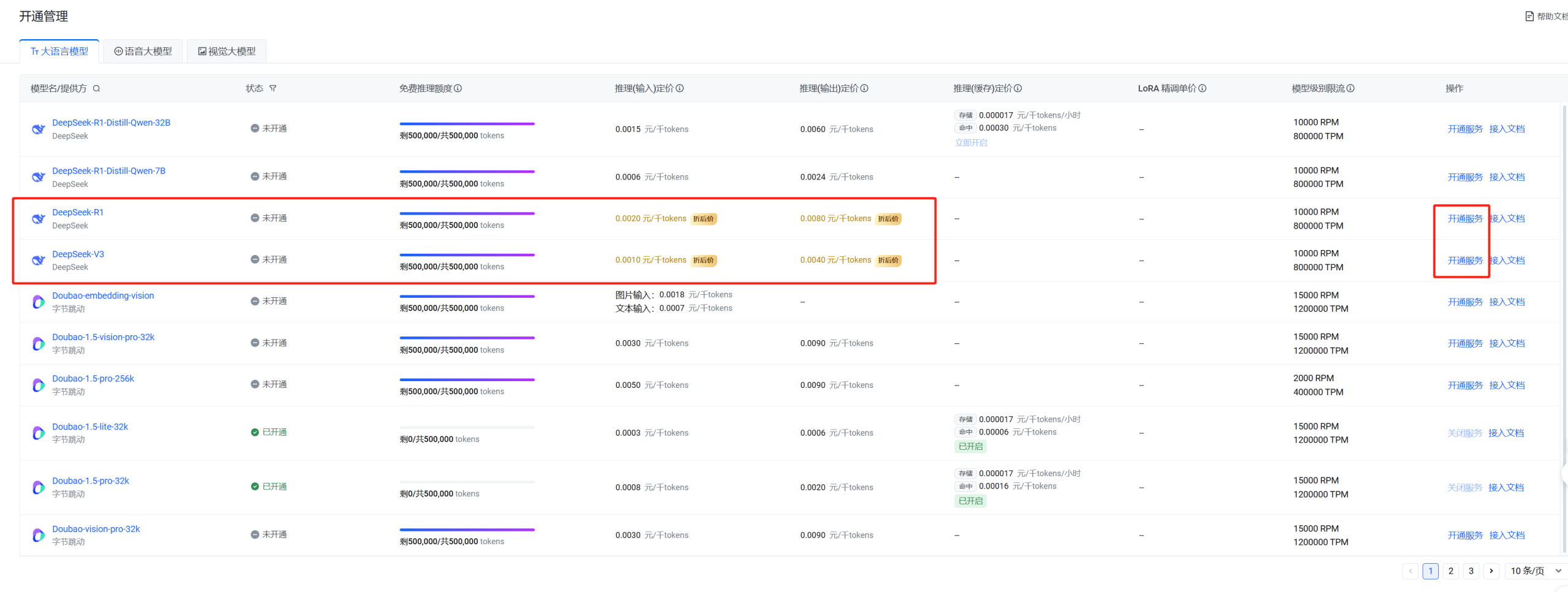Expand the 10 条/页 page size dropdown
Viewport: 1568px width, 592px height.
(1535, 571)
